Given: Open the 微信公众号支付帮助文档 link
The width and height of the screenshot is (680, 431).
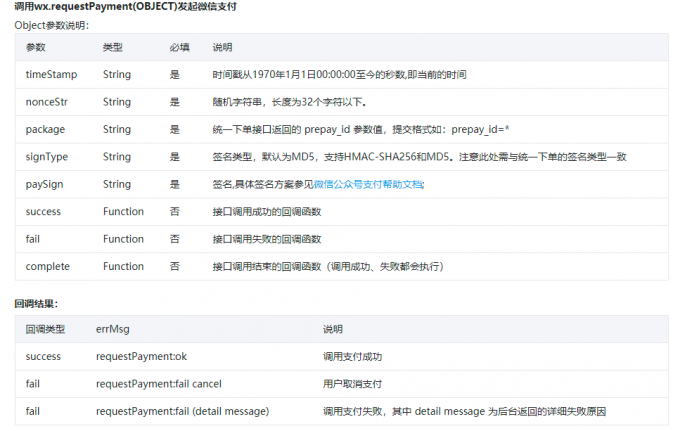Looking at the screenshot, I should click(368, 184).
